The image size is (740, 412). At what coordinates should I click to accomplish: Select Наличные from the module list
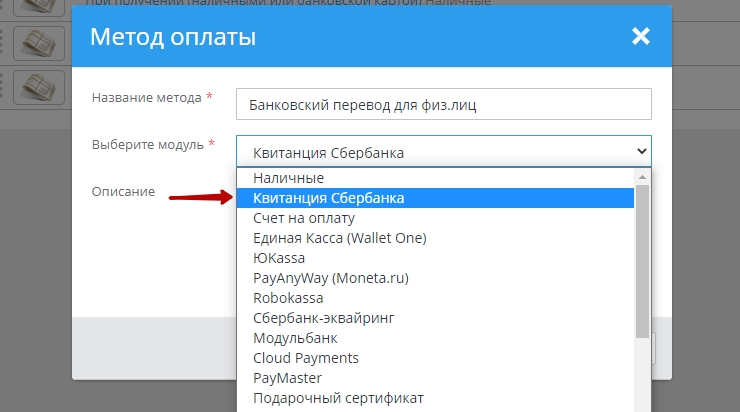tap(288, 177)
